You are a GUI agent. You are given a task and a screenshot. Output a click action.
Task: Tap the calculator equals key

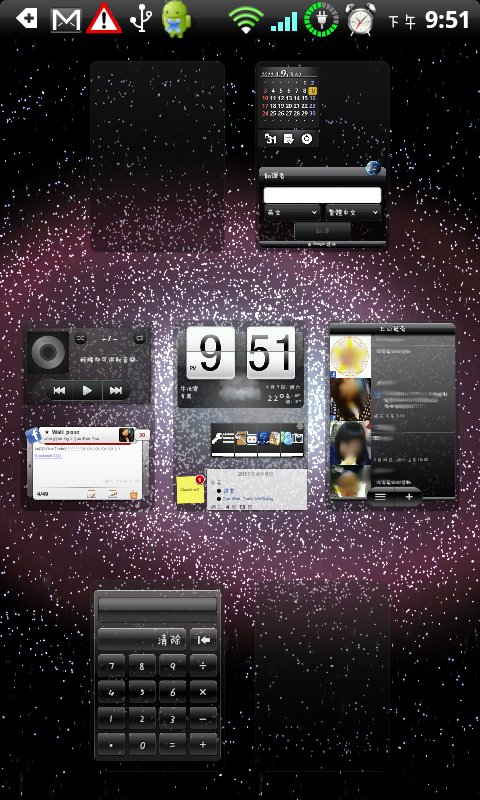click(172, 745)
